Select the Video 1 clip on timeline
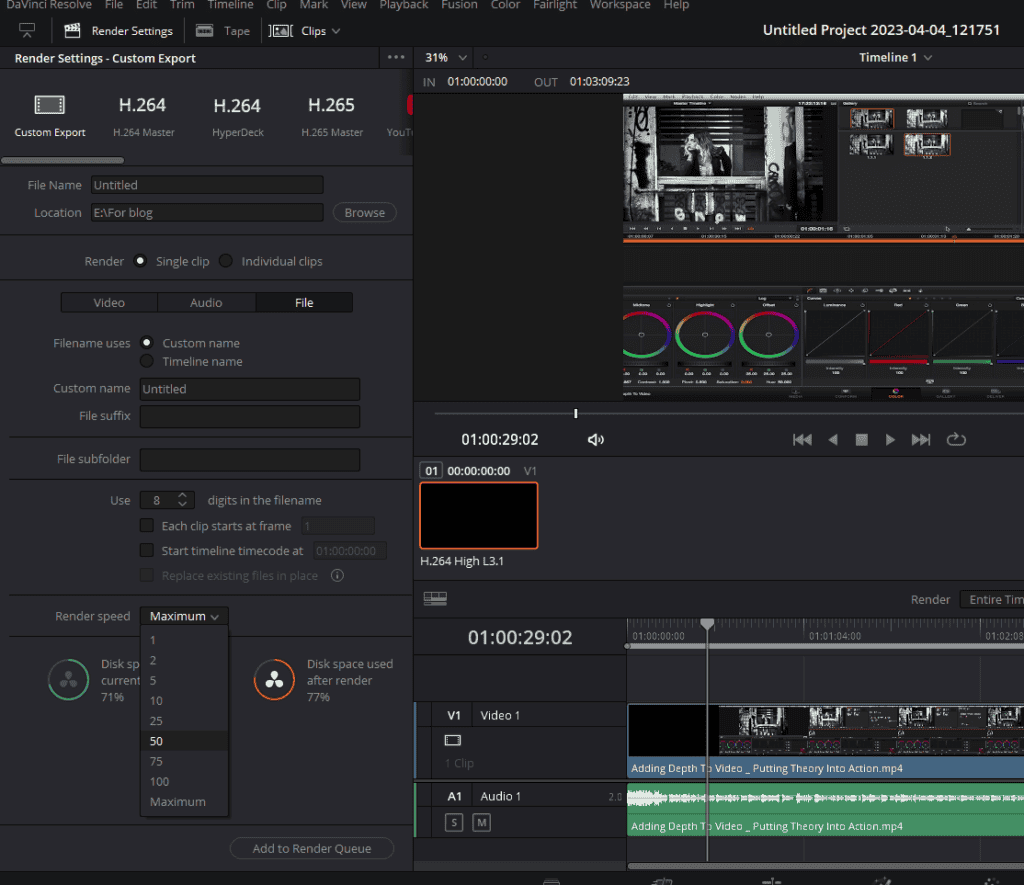1024x885 pixels. tap(825, 741)
